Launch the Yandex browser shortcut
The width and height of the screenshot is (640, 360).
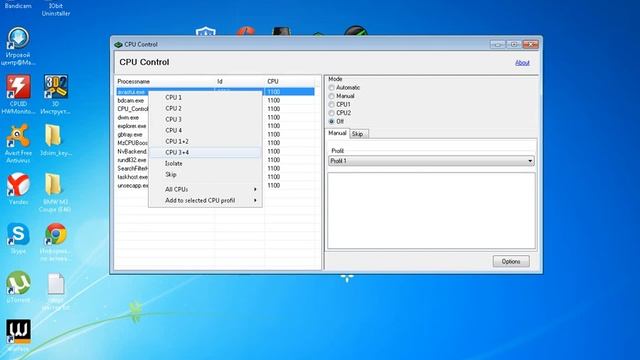18,189
